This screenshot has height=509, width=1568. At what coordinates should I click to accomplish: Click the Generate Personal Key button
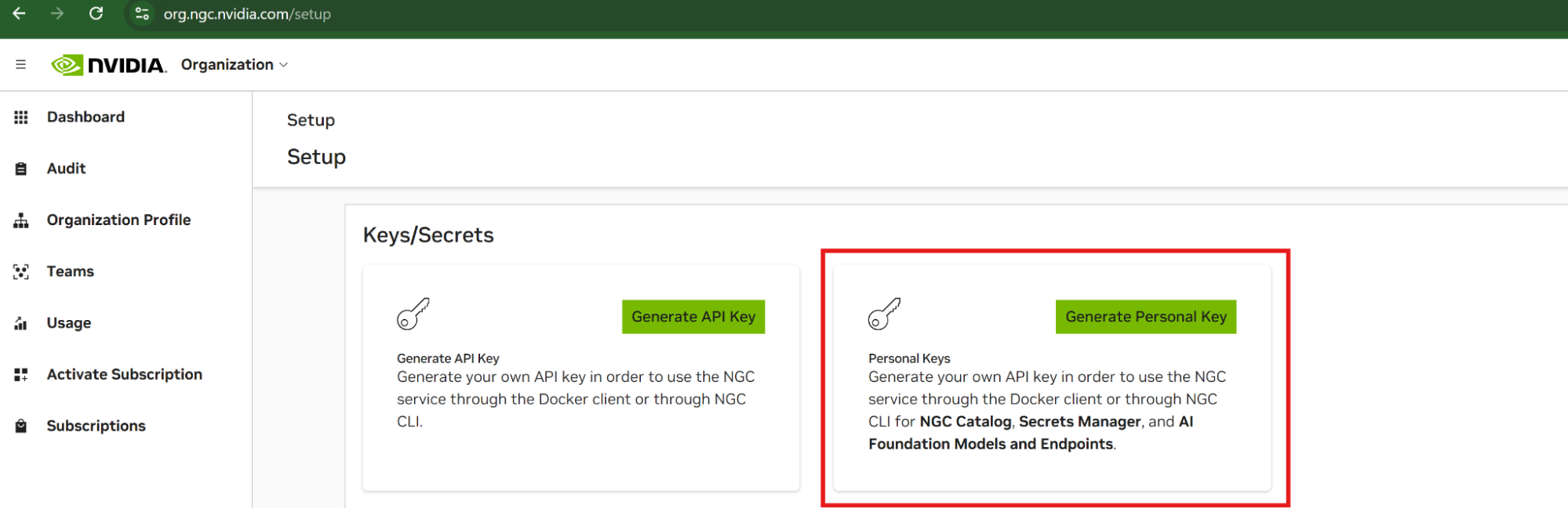[x=1145, y=317]
